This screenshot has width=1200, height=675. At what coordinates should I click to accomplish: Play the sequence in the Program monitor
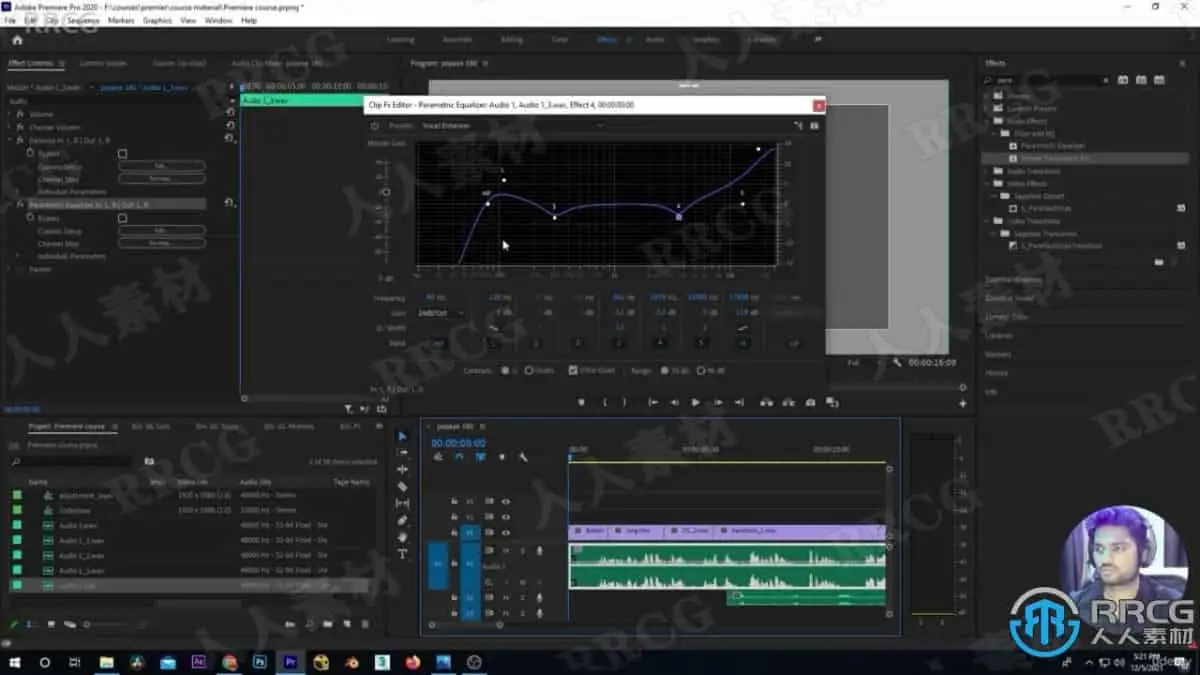pyautogui.click(x=696, y=402)
